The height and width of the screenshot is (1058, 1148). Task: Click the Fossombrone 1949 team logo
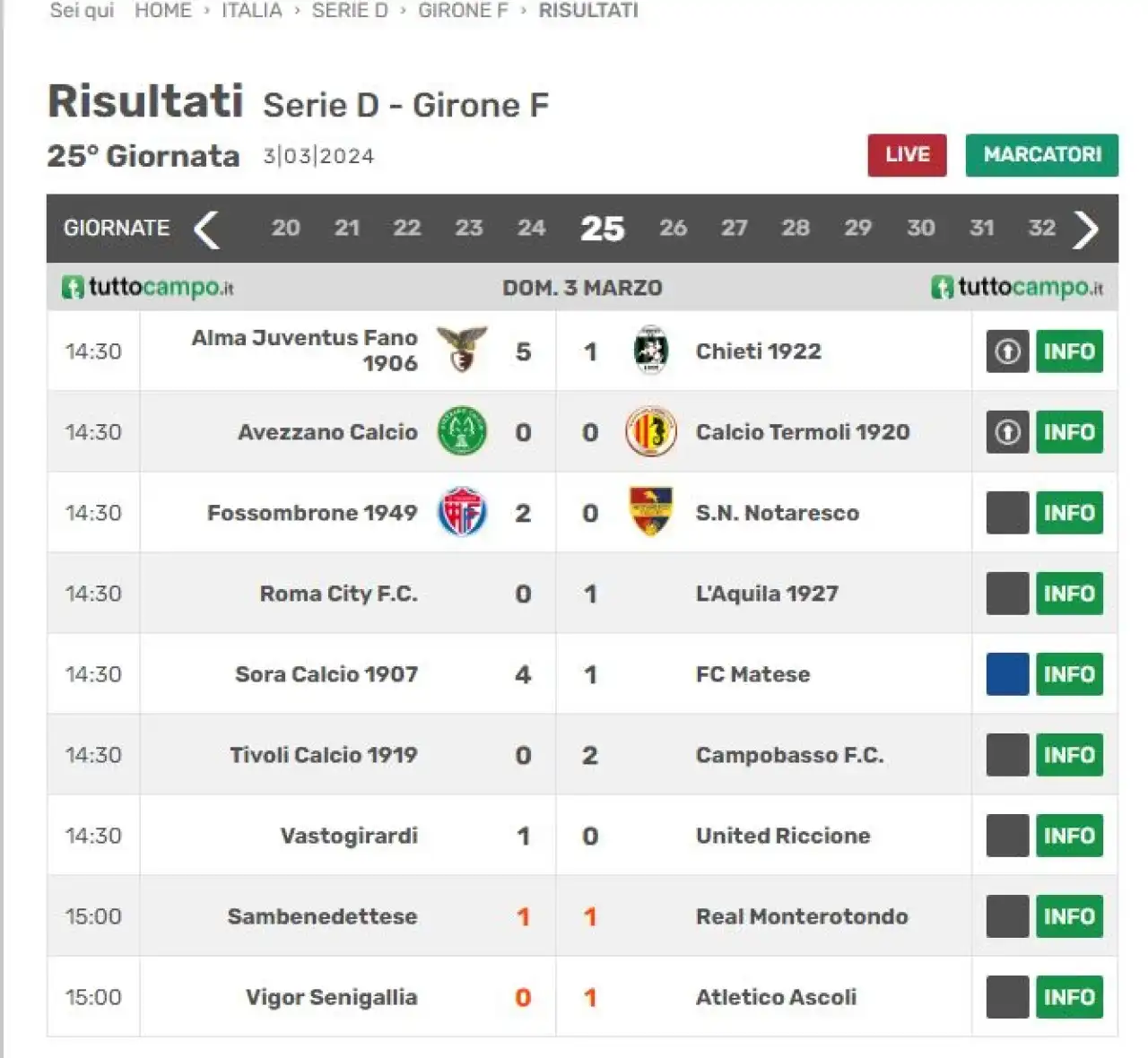tap(462, 512)
